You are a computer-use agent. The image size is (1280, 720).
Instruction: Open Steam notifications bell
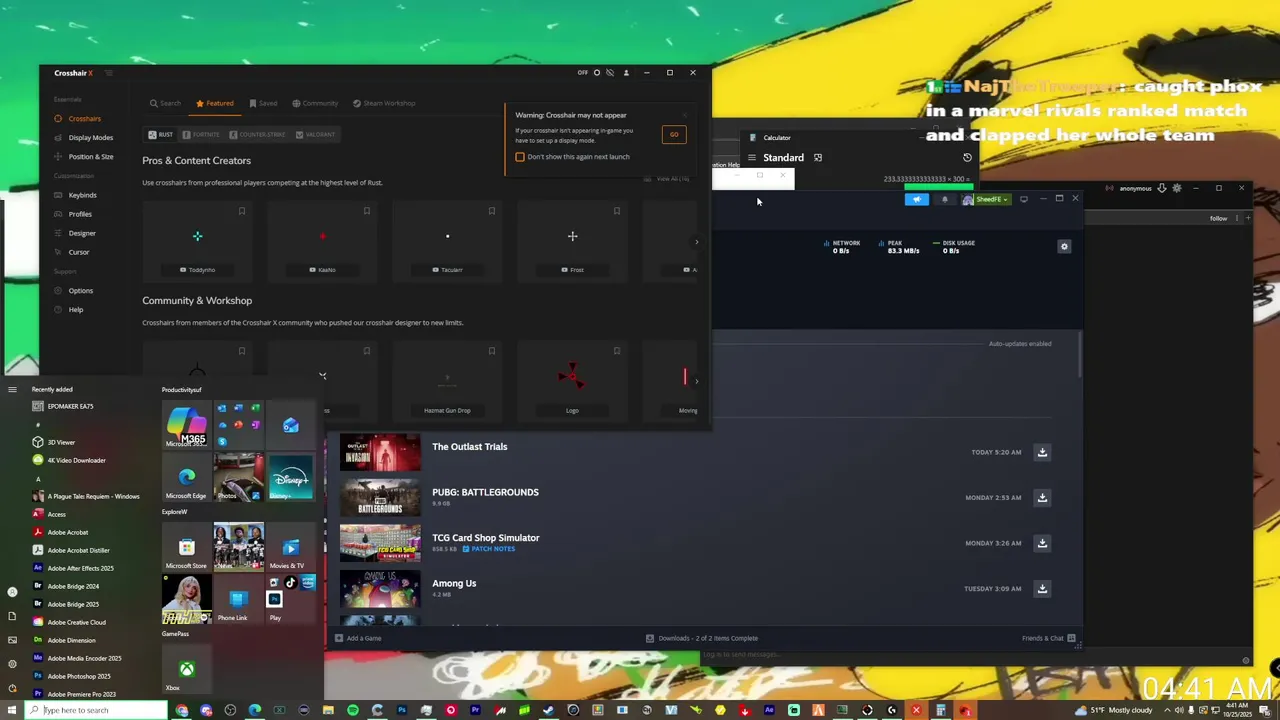coord(944,199)
